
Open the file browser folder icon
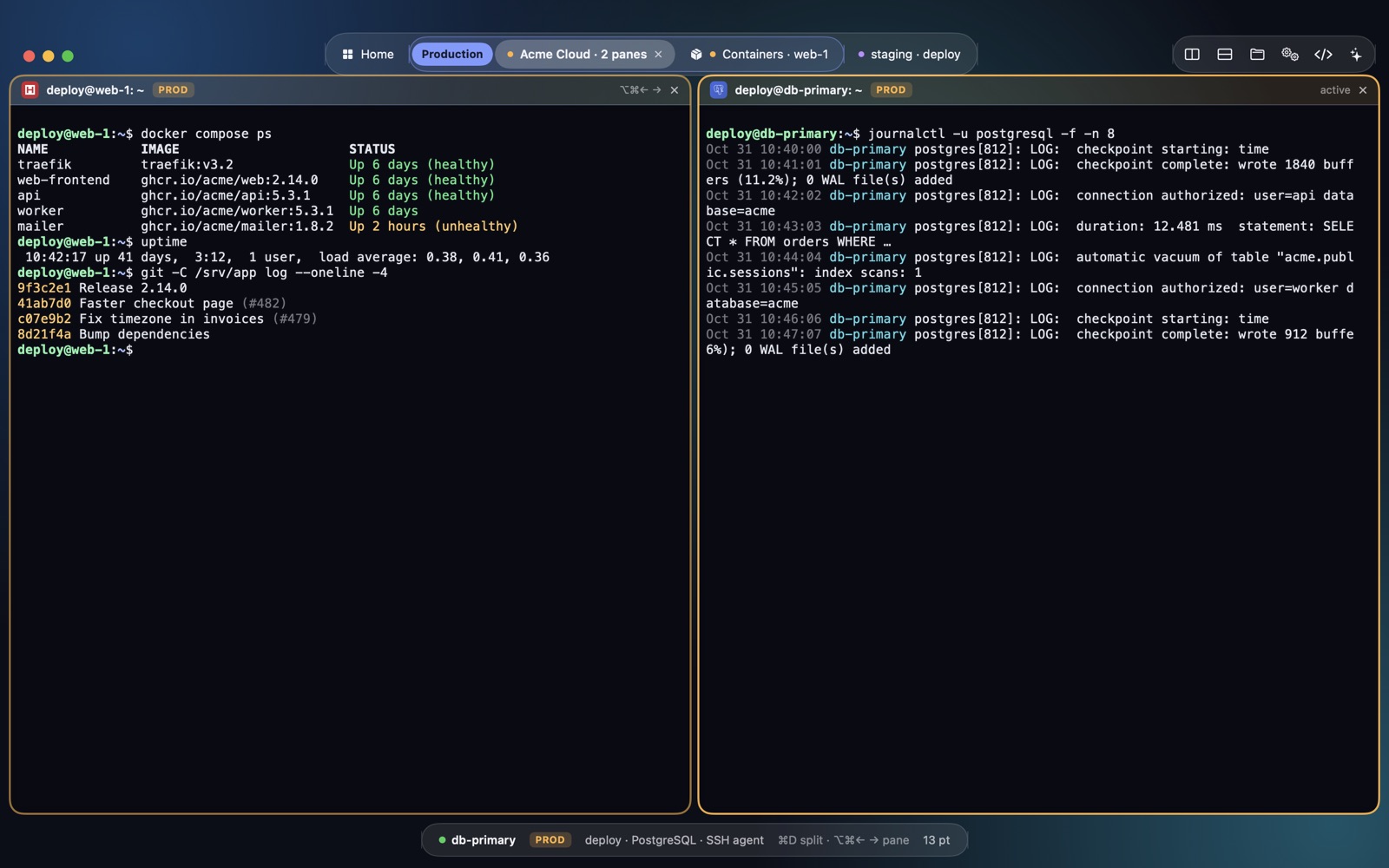tap(1257, 54)
